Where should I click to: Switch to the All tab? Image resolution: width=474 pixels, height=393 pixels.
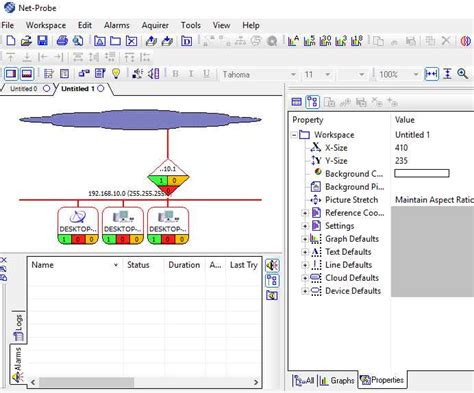click(304, 380)
